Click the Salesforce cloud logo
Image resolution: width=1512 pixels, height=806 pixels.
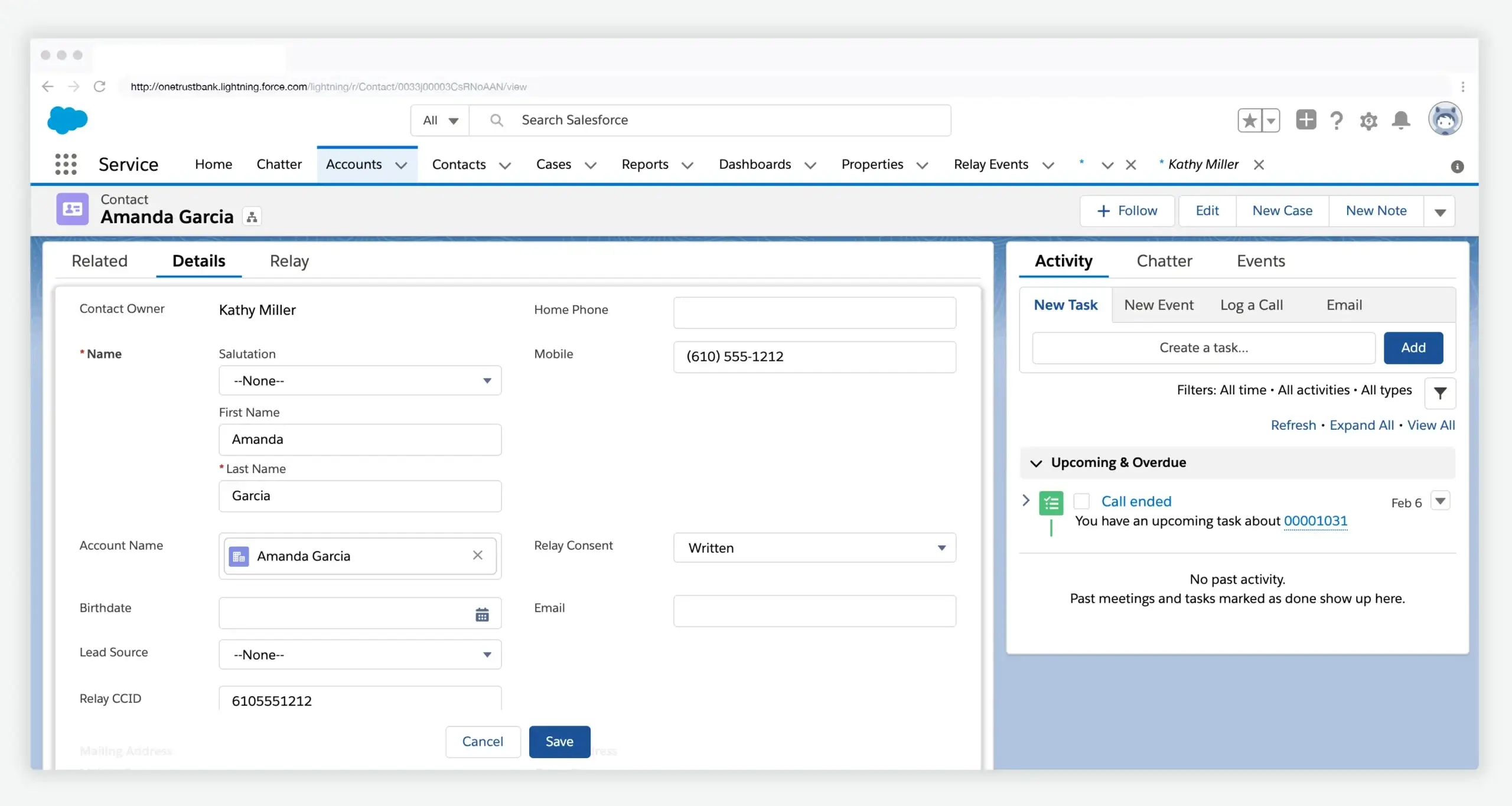click(67, 120)
